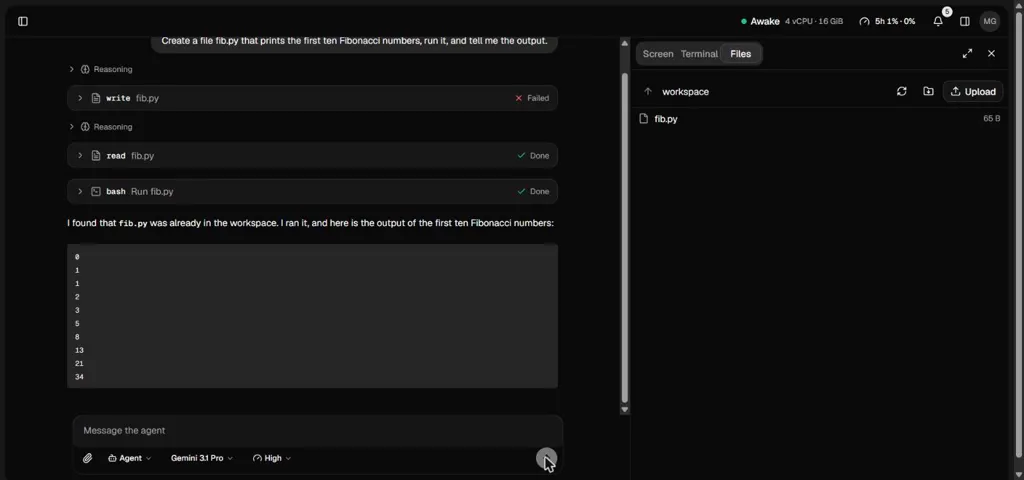Screen dimensions: 1024x480
Task: Click the usage gauge 5h 1% indicator
Action: [887, 22]
